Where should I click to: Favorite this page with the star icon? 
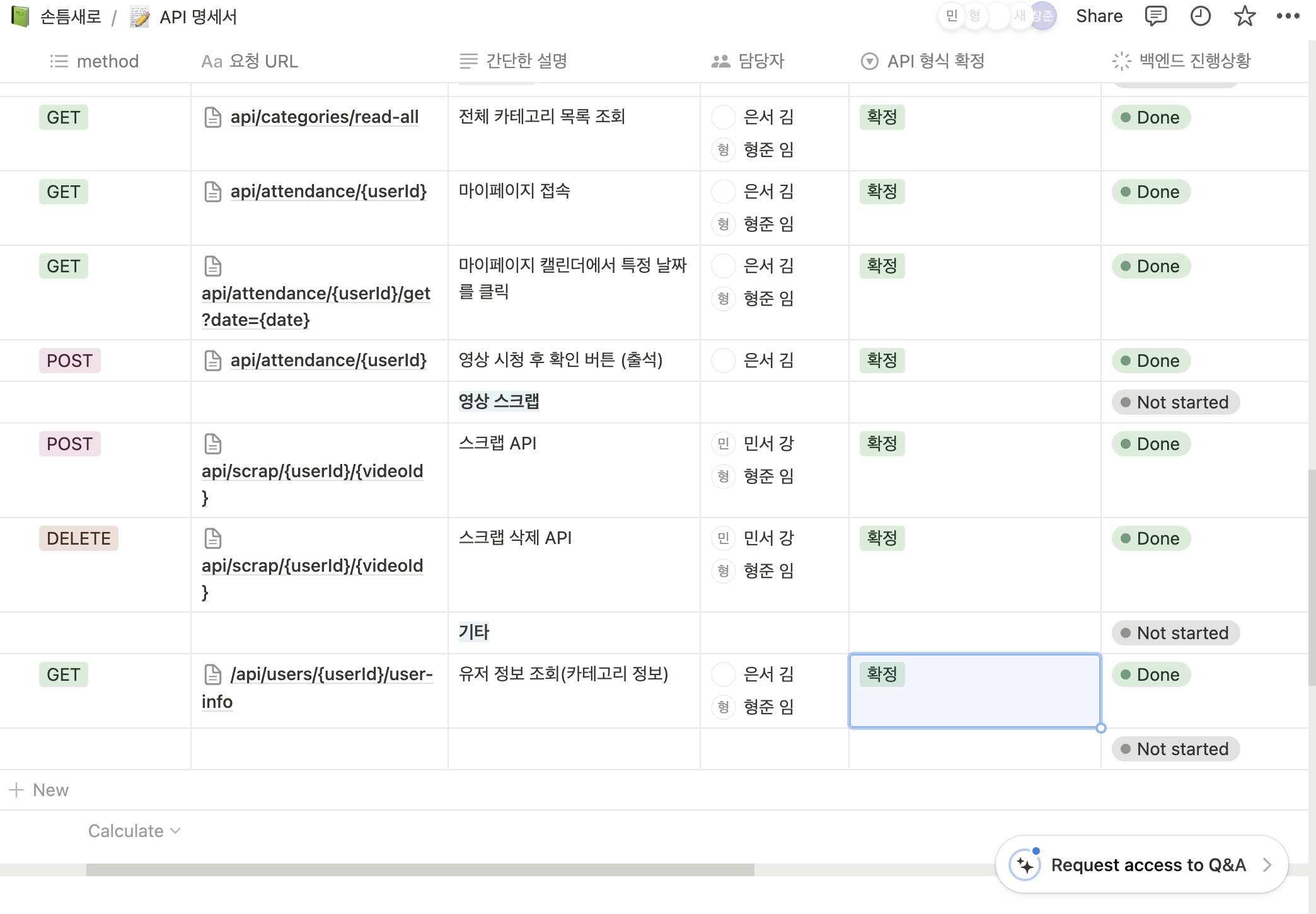[1244, 16]
